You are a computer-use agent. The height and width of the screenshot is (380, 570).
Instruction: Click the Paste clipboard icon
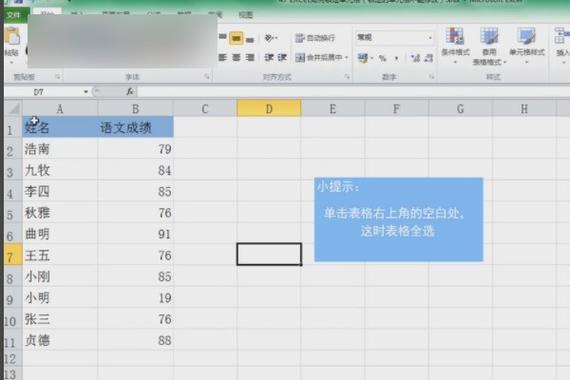13,37
